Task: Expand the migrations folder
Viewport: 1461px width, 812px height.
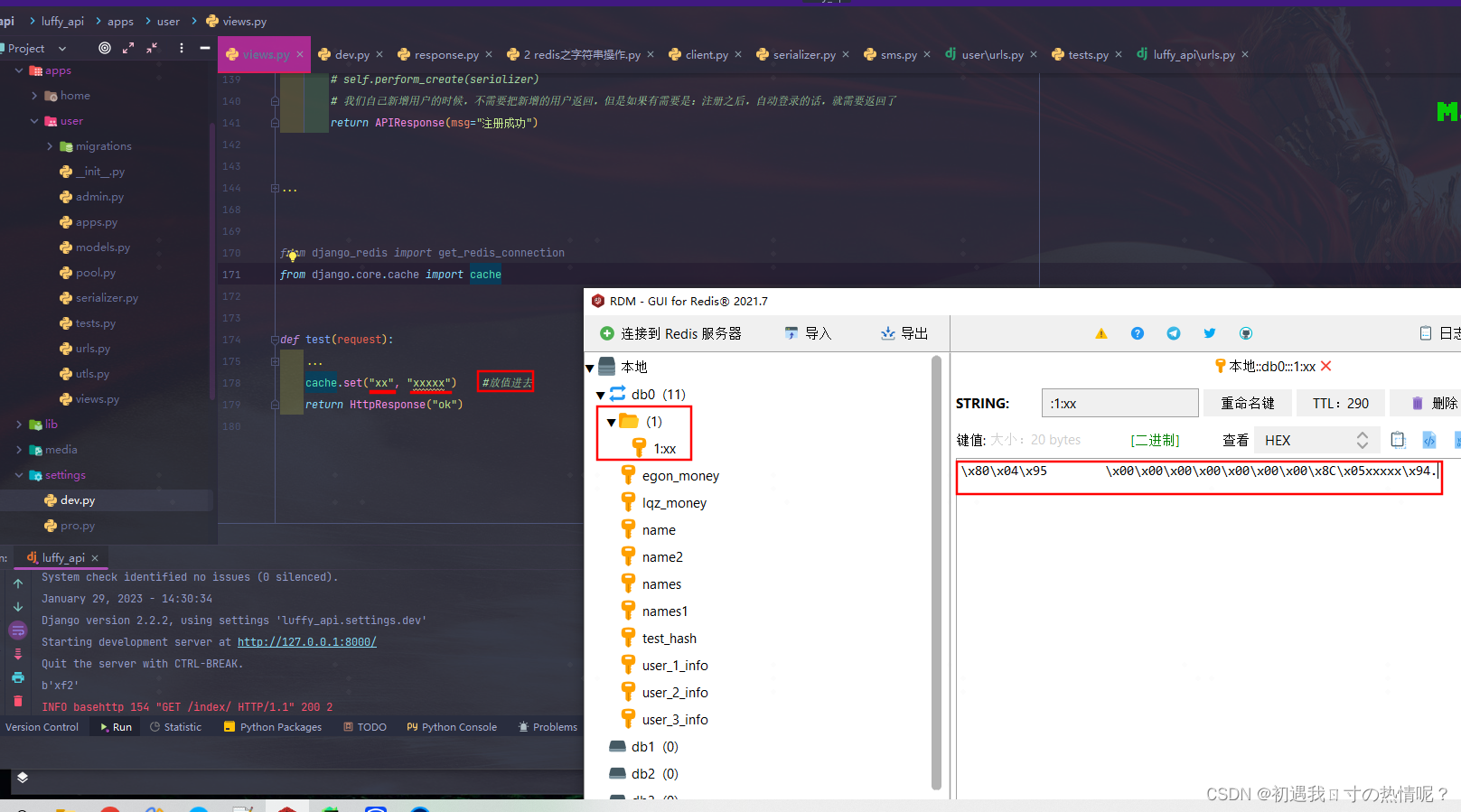Action: [x=50, y=146]
